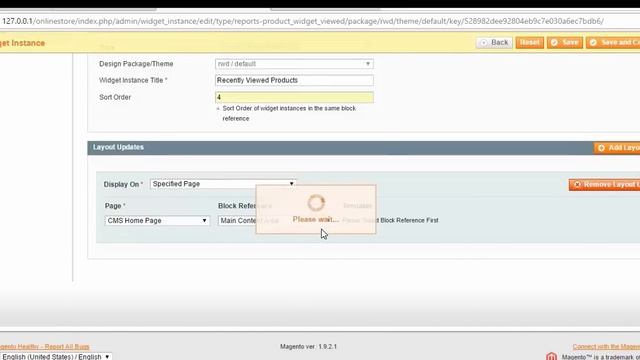Click the Reset button
Screen dimensions: 640x360
point(529,42)
